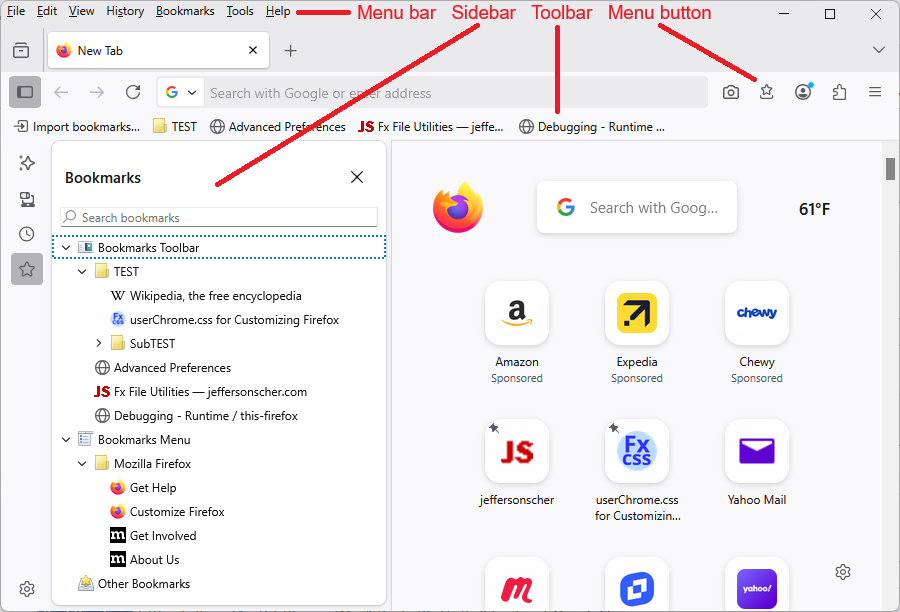This screenshot has width=900, height=612.
Task: Open the File menu
Action: [15, 11]
